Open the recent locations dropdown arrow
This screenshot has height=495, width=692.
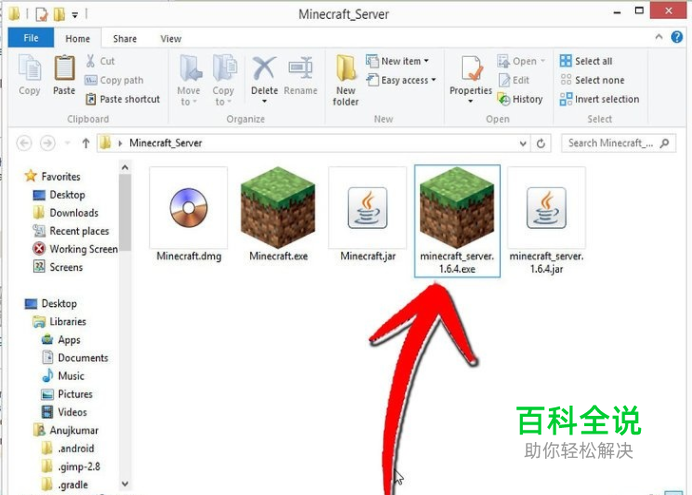click(67, 143)
